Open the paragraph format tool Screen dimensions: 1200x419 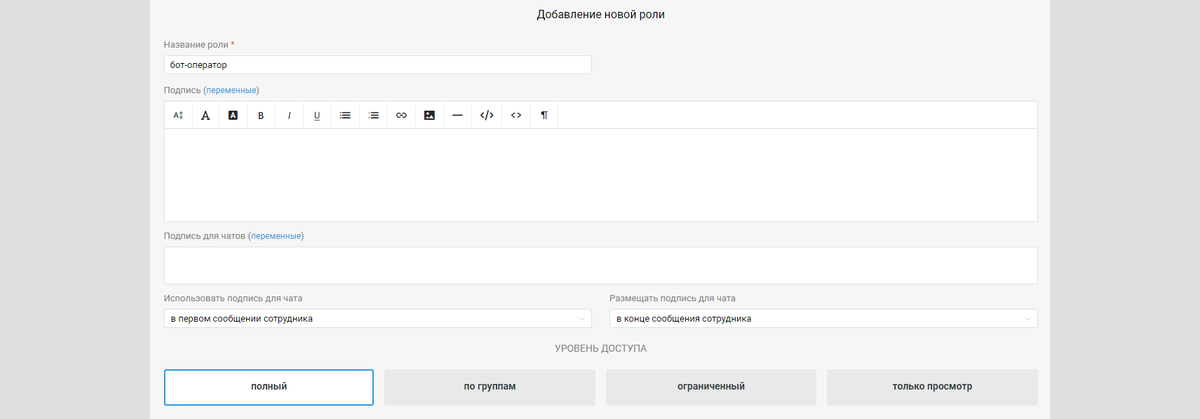click(x=544, y=115)
